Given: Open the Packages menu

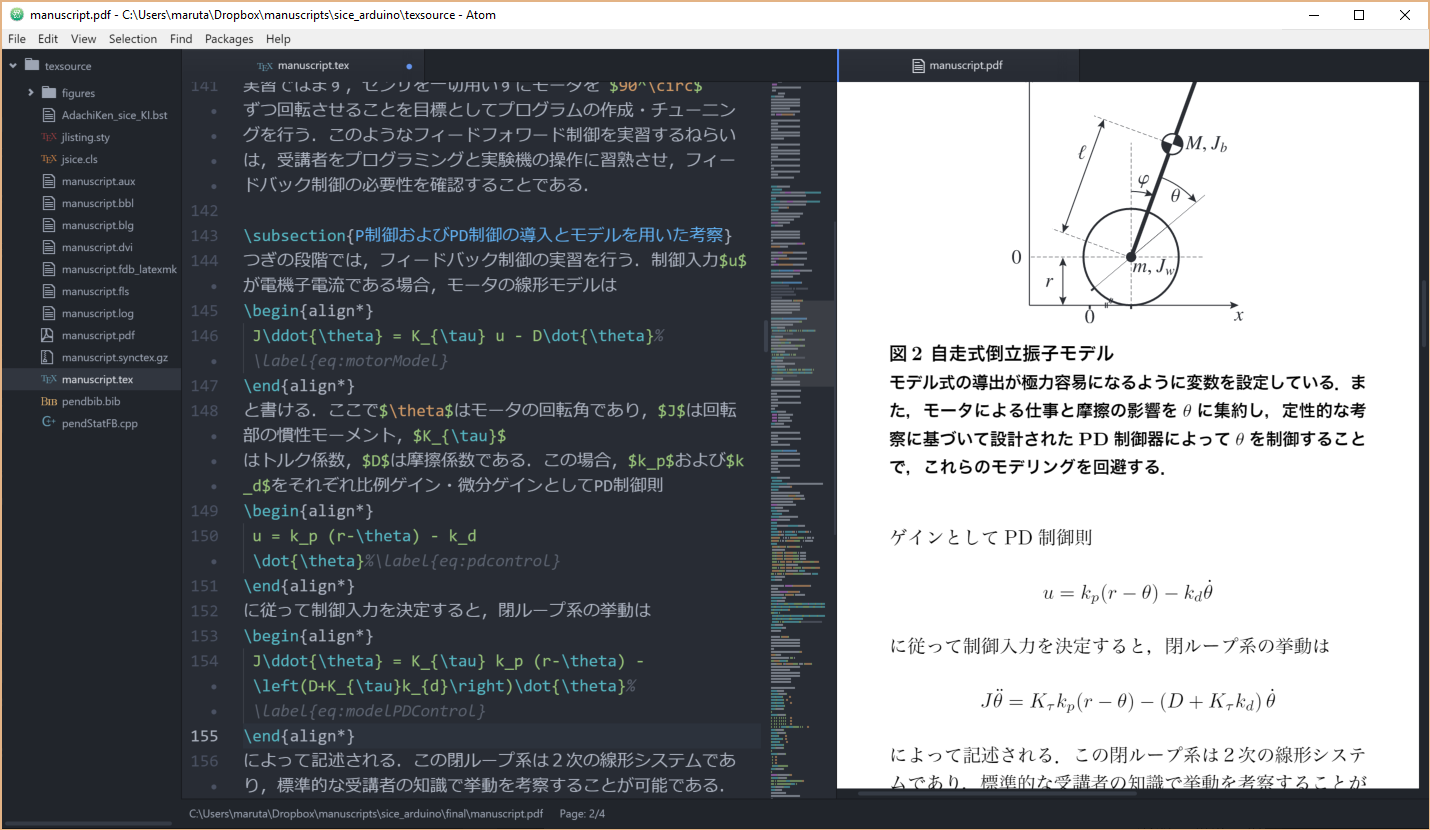Looking at the screenshot, I should pos(229,39).
